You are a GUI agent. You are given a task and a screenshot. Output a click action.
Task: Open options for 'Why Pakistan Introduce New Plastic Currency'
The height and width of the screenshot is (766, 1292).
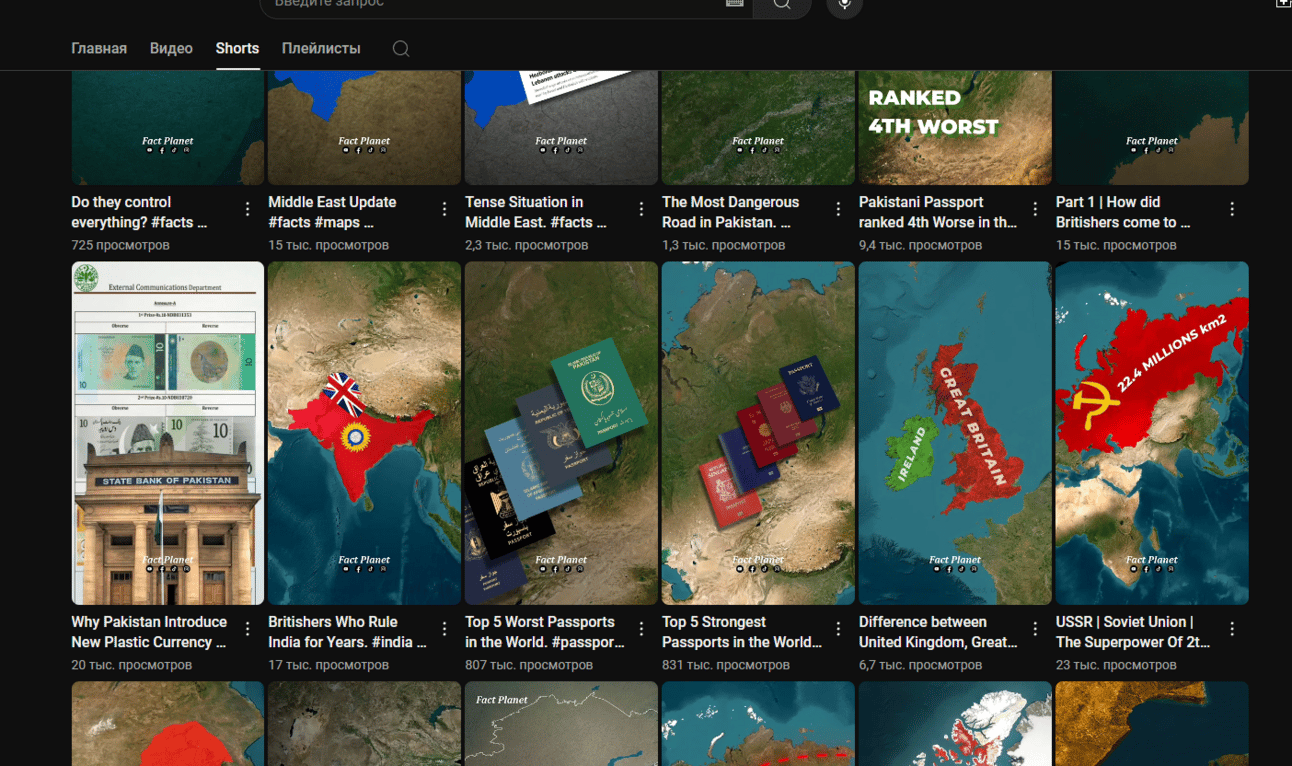click(247, 629)
